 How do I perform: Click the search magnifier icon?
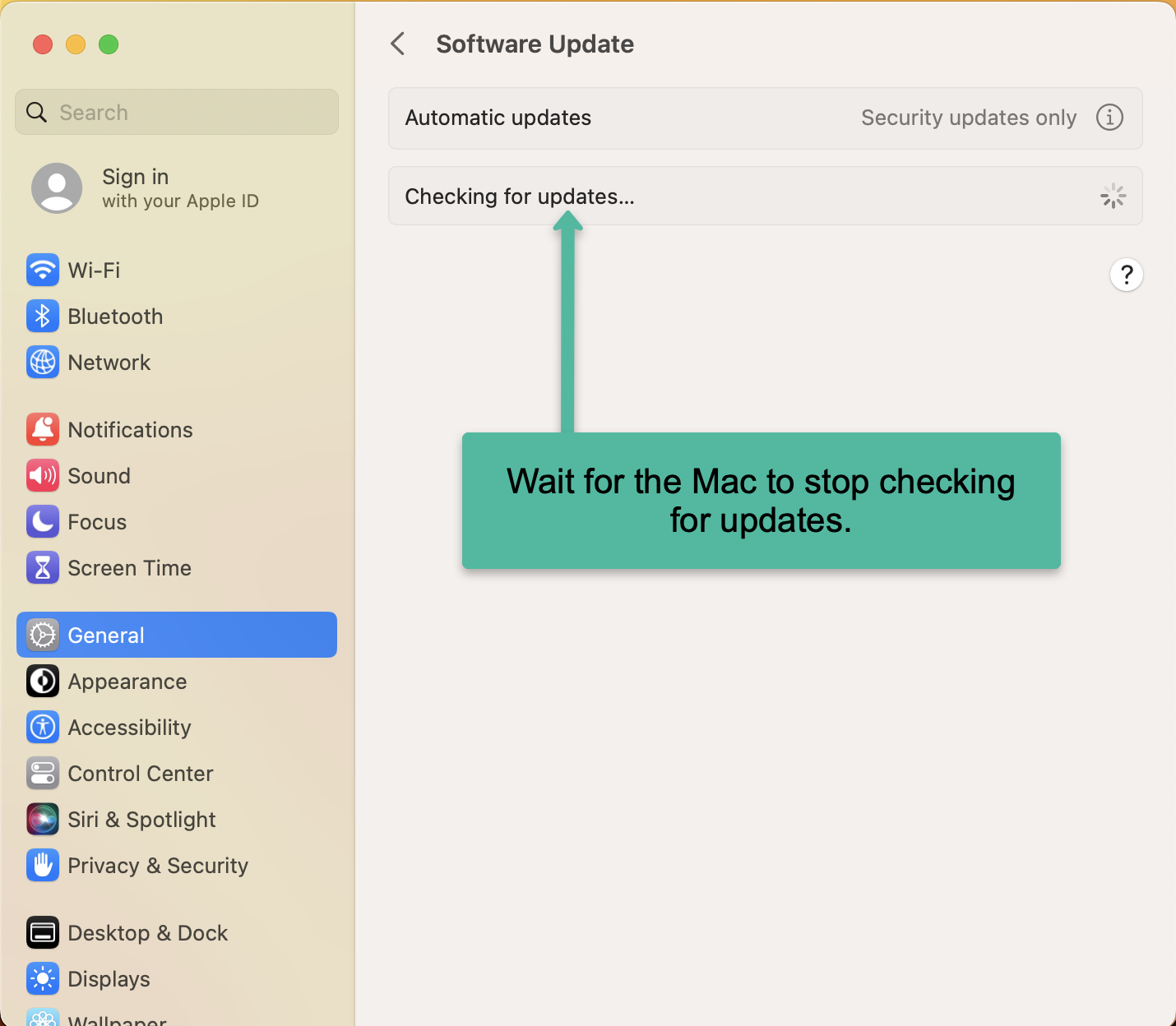(x=36, y=112)
